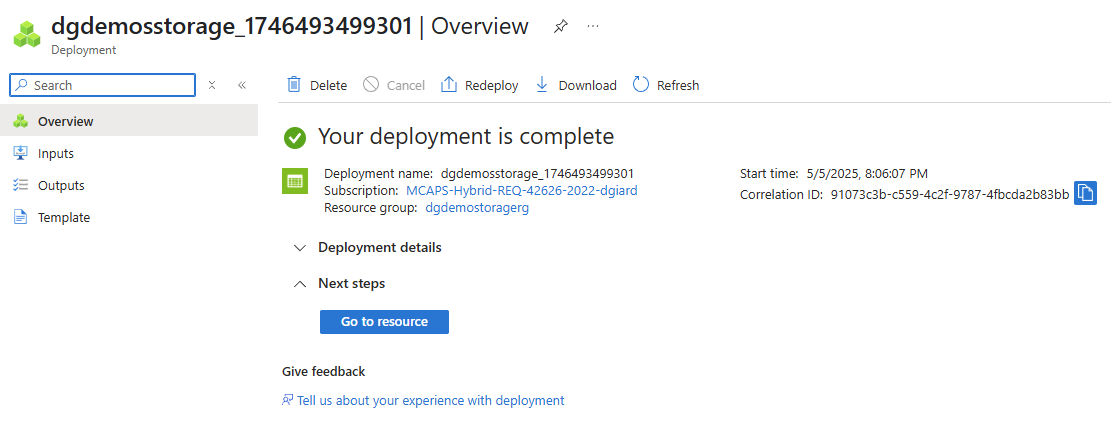Click the Redeploy upload icon
Image resolution: width=1111 pixels, height=428 pixels.
click(x=449, y=85)
